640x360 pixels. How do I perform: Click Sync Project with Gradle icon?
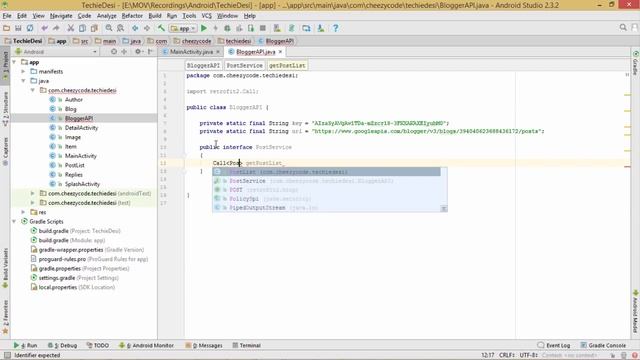(291, 28)
